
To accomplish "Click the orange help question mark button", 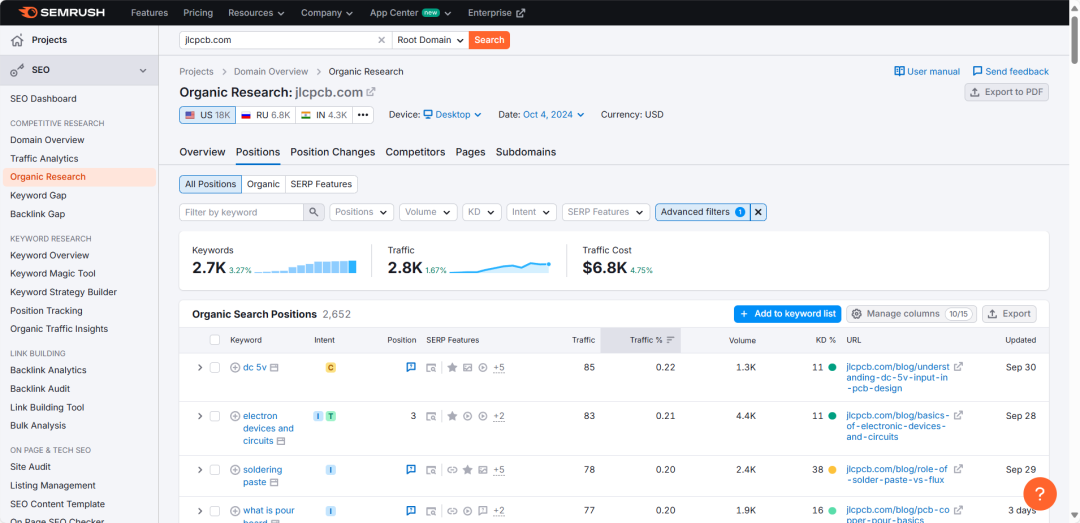I will [x=1040, y=493].
